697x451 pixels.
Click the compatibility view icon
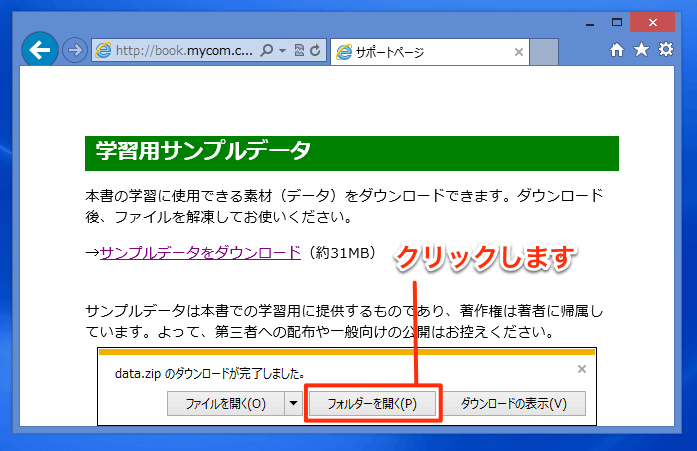(x=300, y=50)
